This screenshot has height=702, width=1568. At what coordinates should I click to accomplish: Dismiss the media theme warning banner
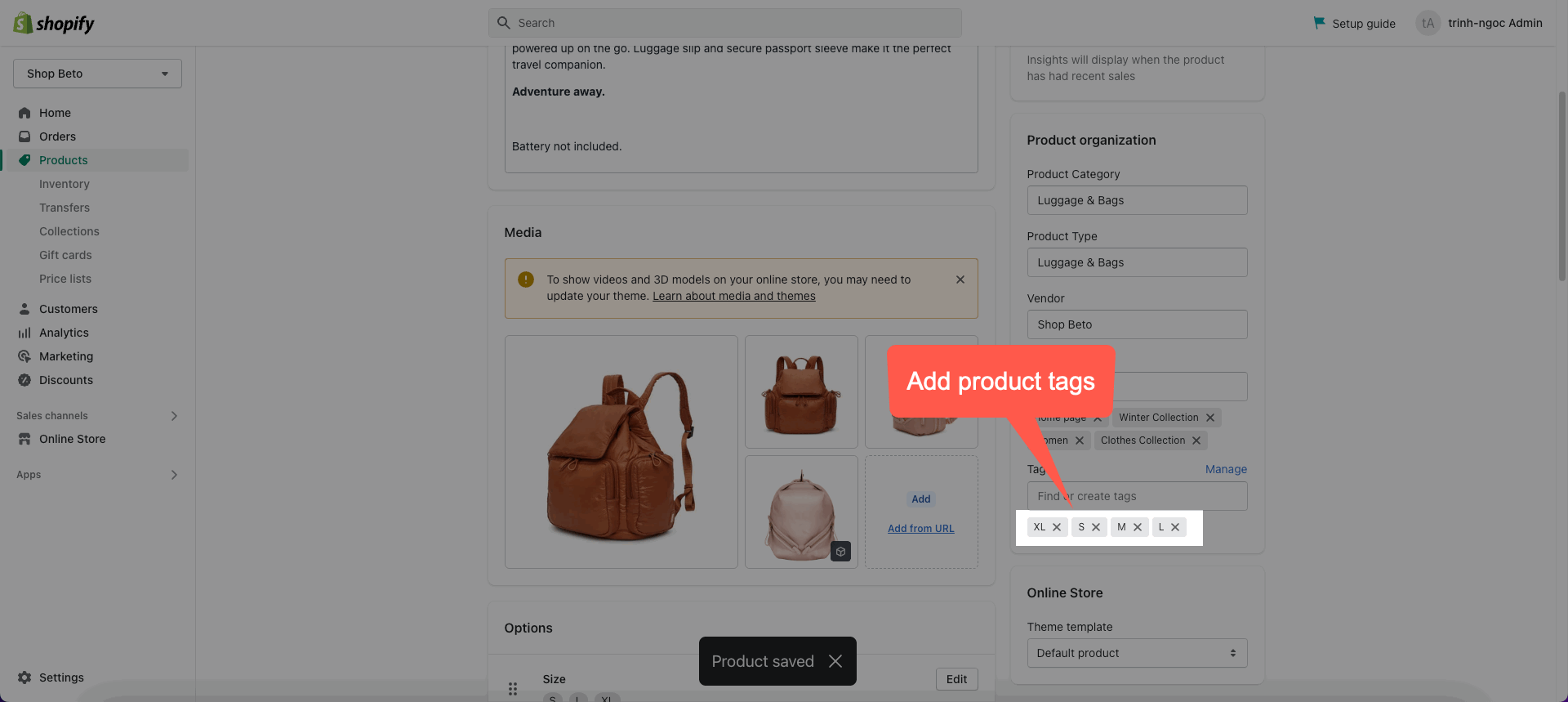[x=960, y=279]
